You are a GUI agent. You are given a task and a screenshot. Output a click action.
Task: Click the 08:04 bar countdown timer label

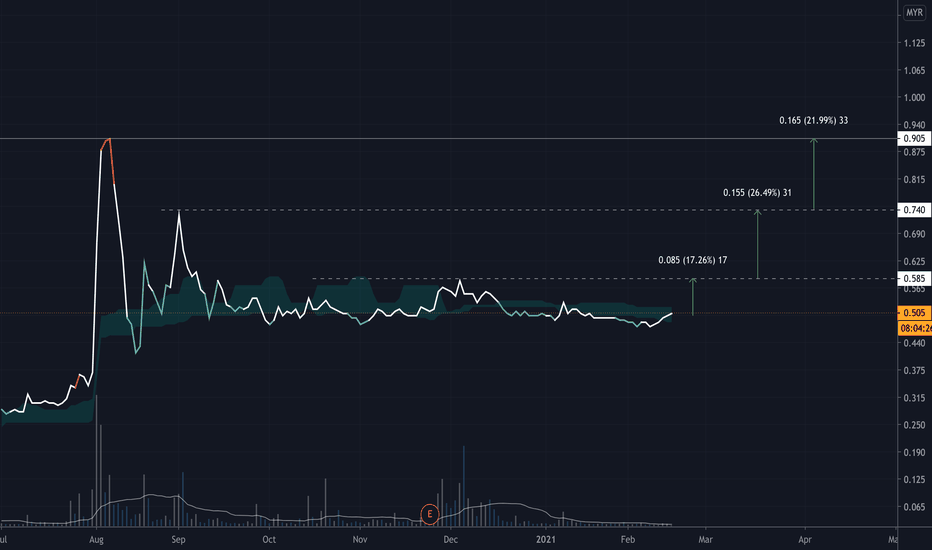tap(915, 328)
